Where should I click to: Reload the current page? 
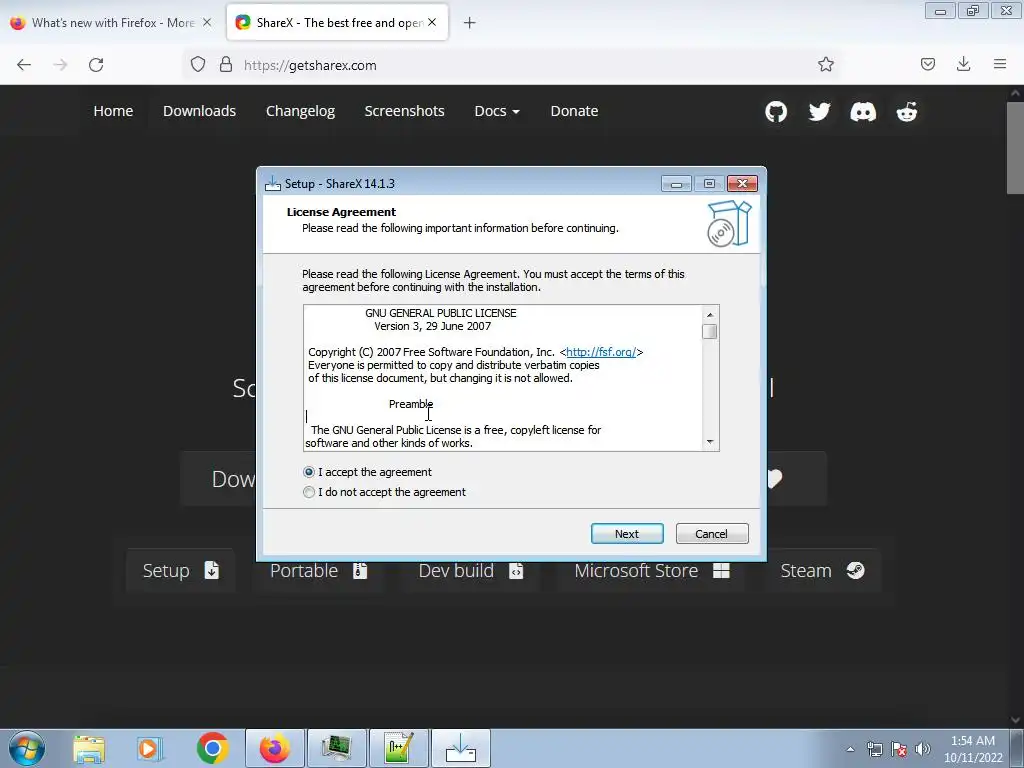pos(96,65)
